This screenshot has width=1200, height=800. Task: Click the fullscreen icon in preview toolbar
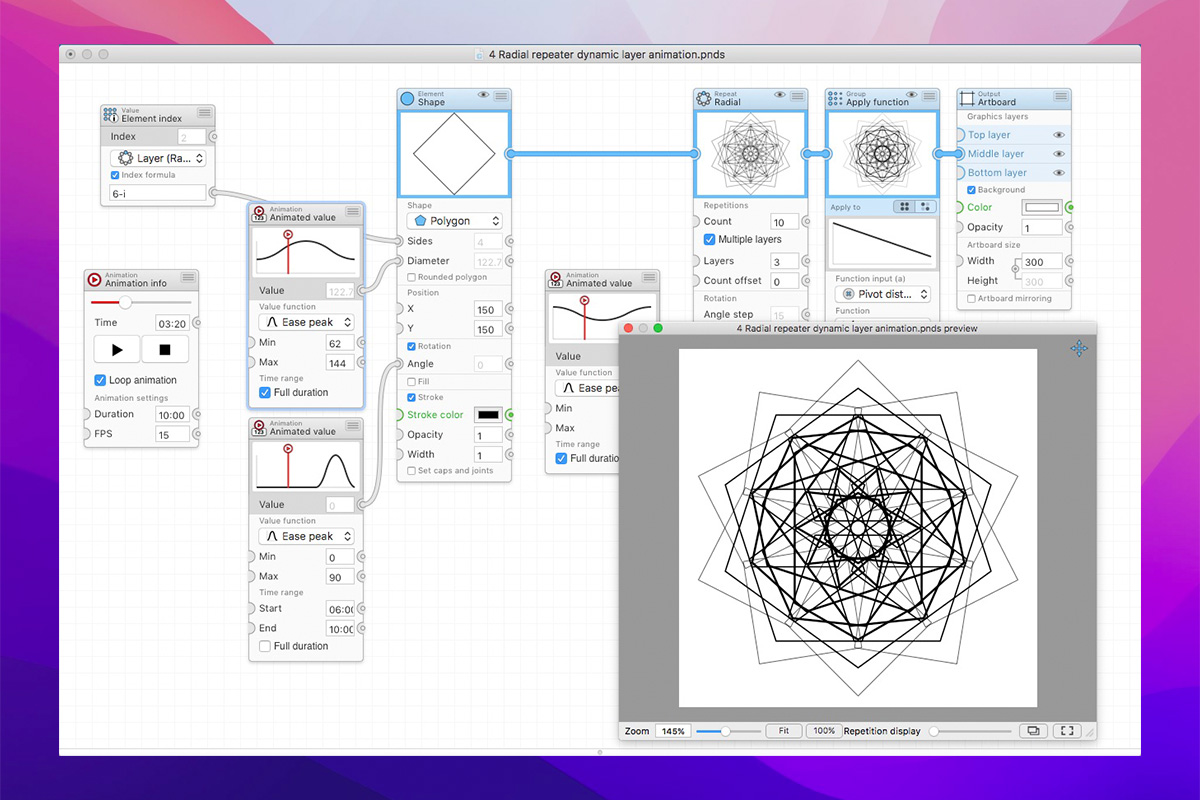tap(1067, 731)
